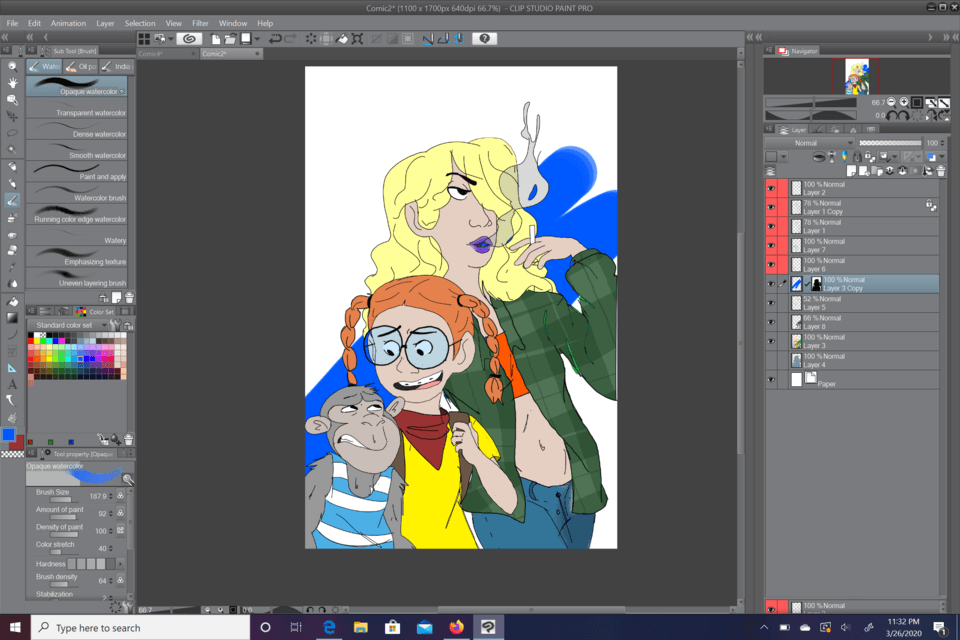Open the Animation menu
Screen dimensions: 960x640
tap(68, 23)
